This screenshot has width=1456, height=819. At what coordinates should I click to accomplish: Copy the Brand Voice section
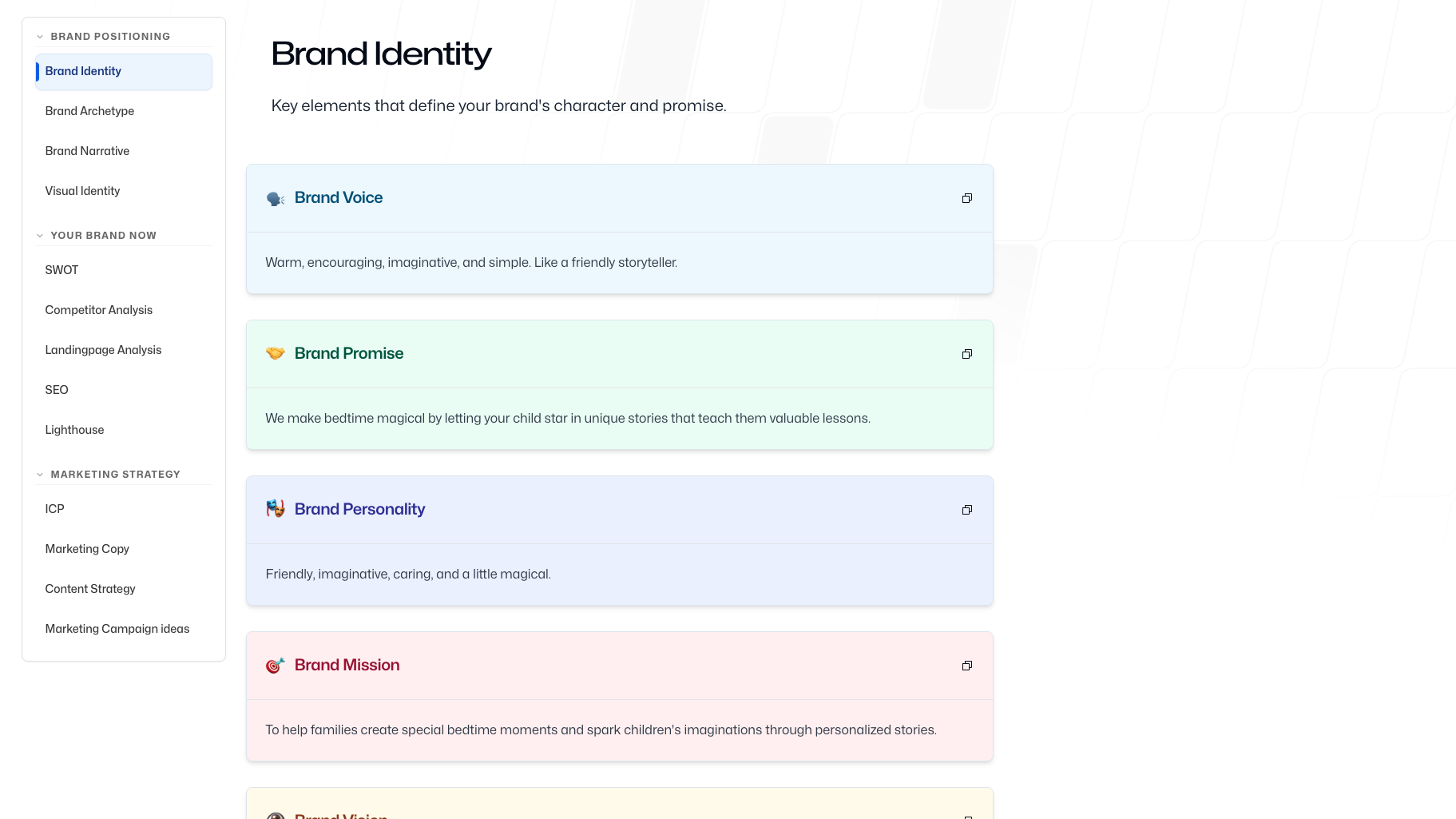point(966,197)
